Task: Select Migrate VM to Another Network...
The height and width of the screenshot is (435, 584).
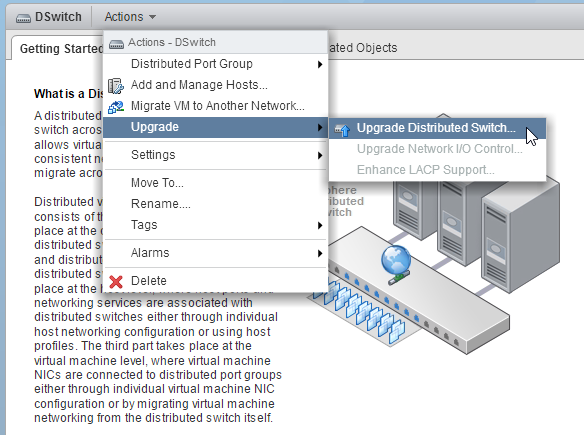Action: click(215, 106)
